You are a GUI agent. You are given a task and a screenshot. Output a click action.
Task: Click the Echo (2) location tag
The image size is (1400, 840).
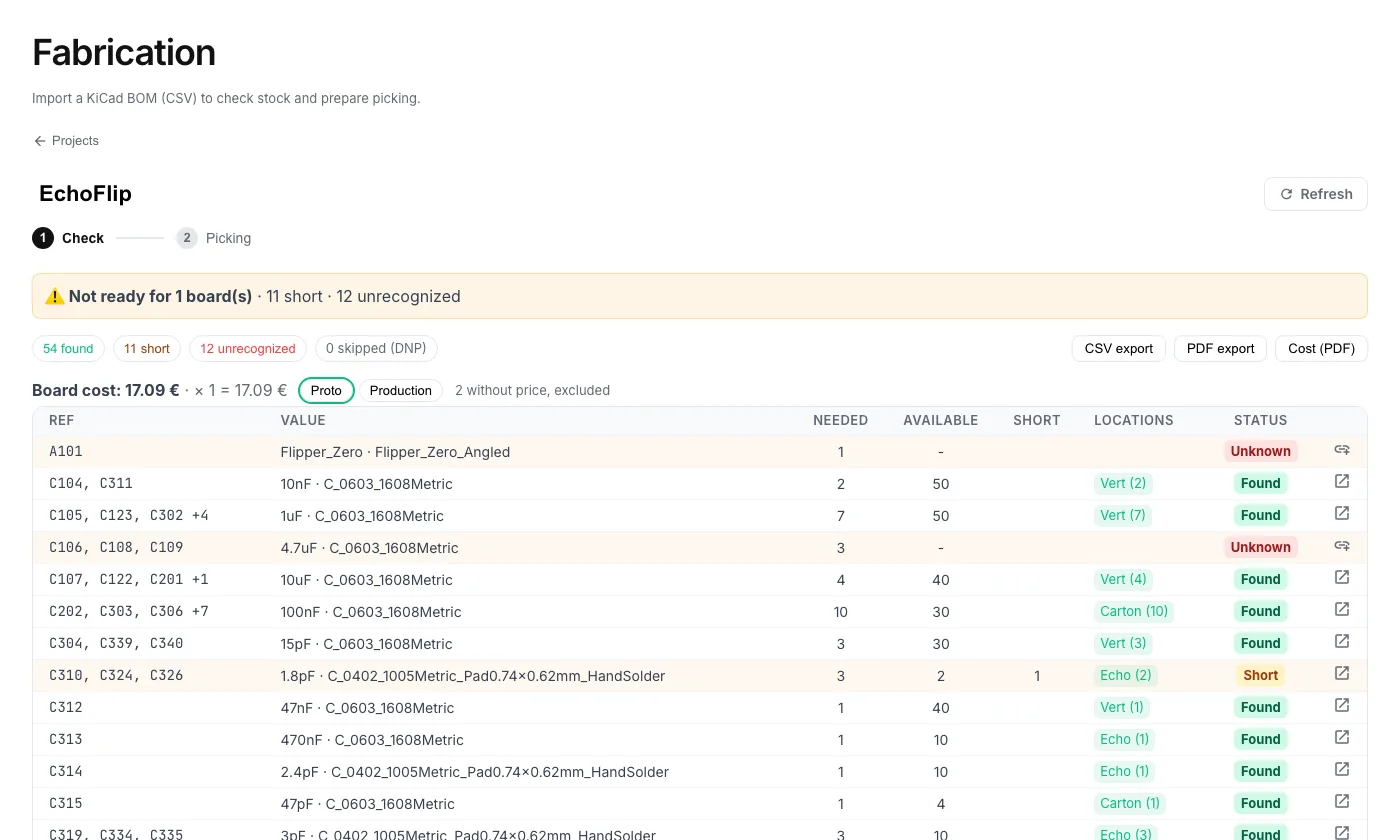pyautogui.click(x=1126, y=675)
